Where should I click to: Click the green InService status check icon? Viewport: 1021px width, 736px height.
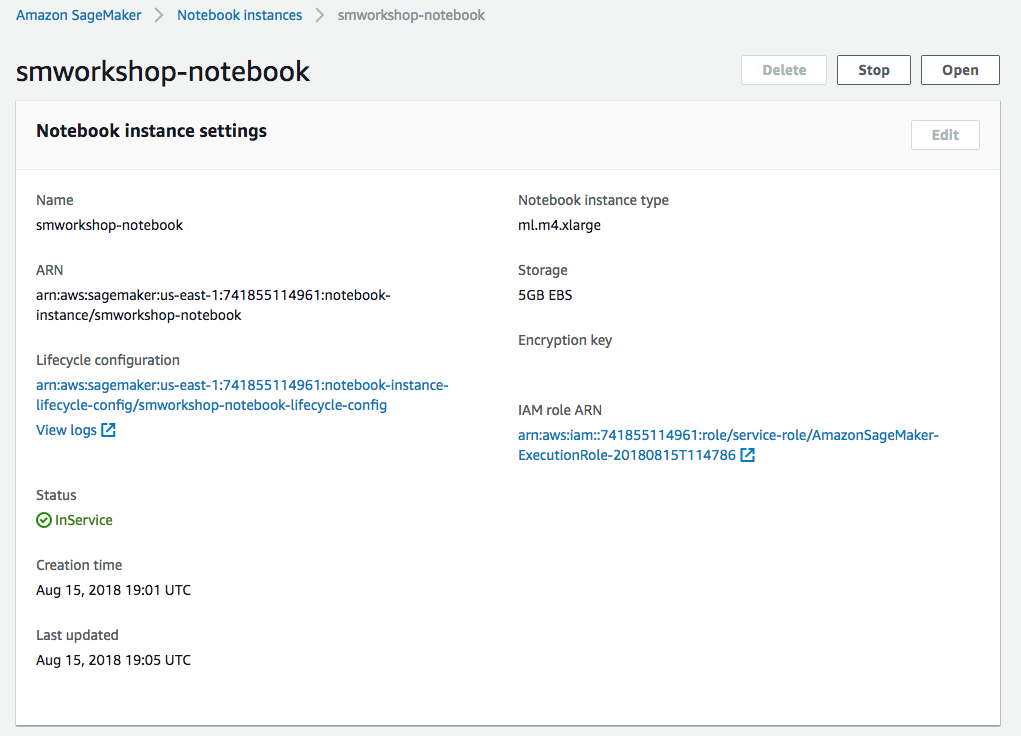point(44,520)
